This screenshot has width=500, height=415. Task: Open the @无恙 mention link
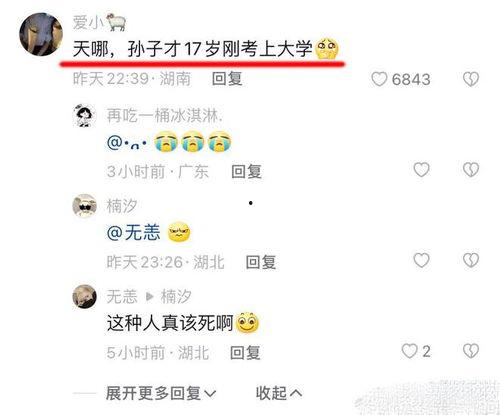pos(133,232)
